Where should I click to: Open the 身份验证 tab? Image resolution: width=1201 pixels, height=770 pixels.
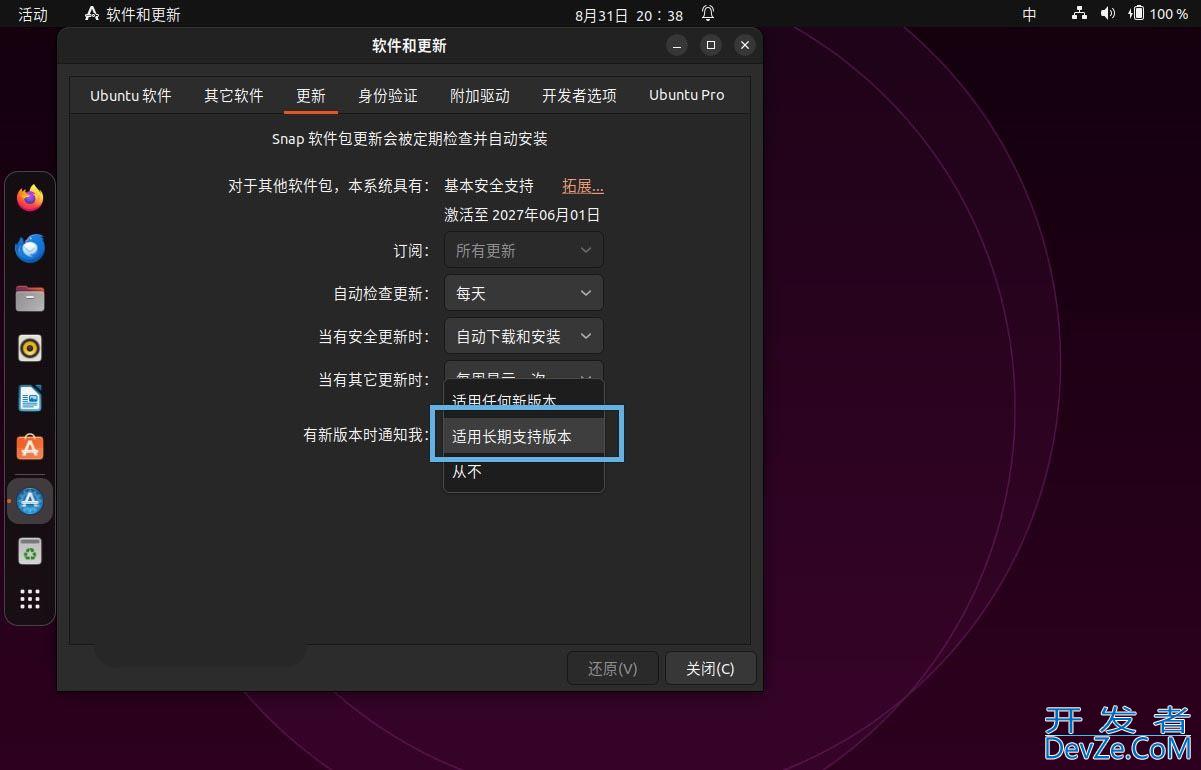pyautogui.click(x=388, y=95)
